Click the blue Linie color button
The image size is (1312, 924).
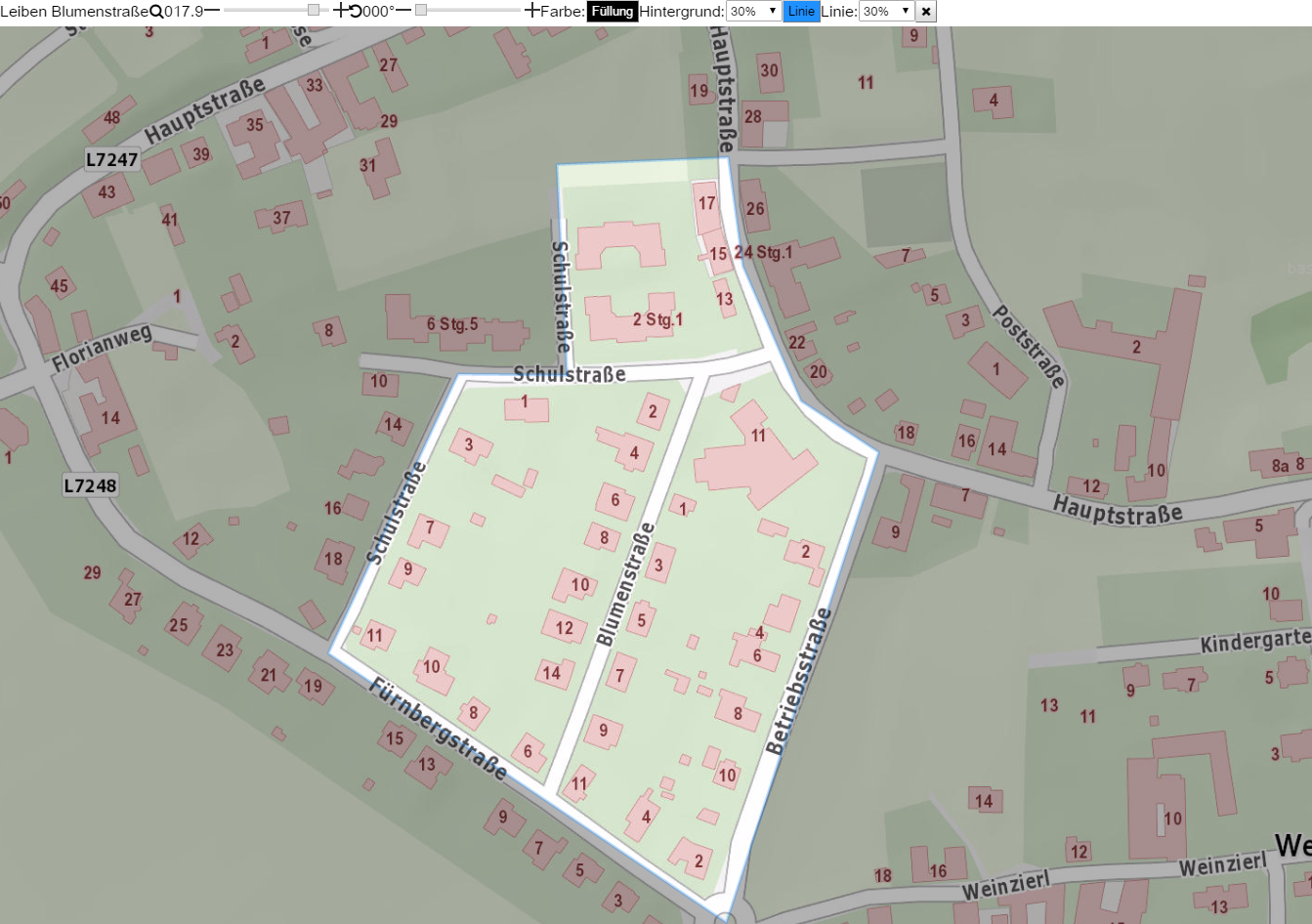[x=801, y=12]
